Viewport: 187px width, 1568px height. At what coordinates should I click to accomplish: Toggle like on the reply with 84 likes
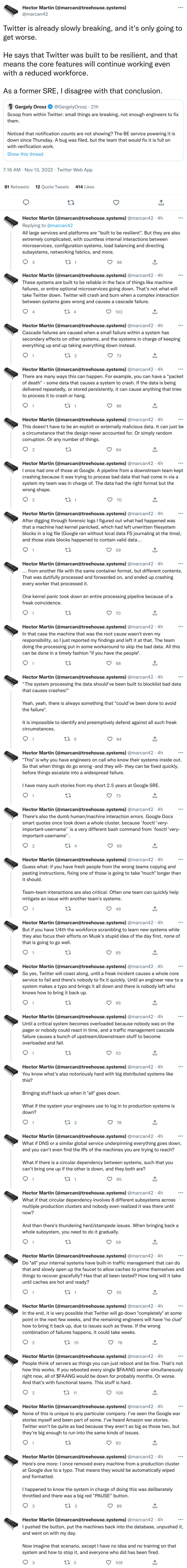click(x=110, y=739)
